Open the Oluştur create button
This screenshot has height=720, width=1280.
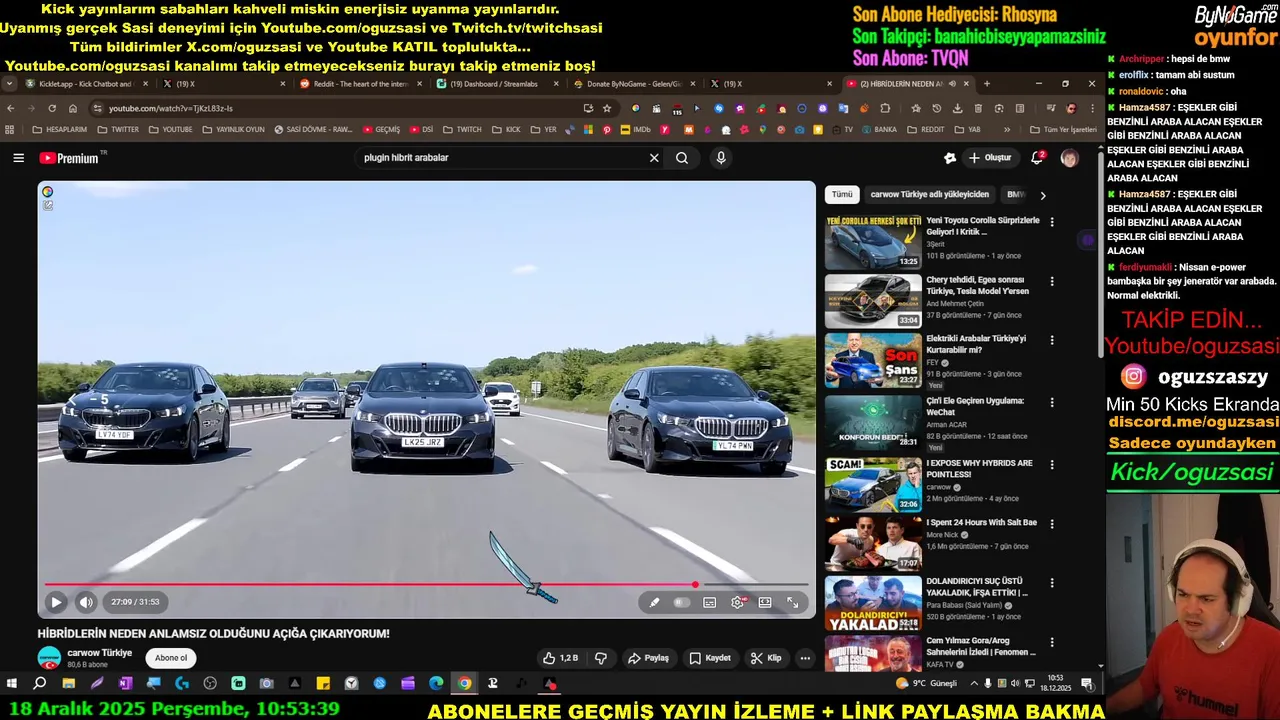point(989,158)
